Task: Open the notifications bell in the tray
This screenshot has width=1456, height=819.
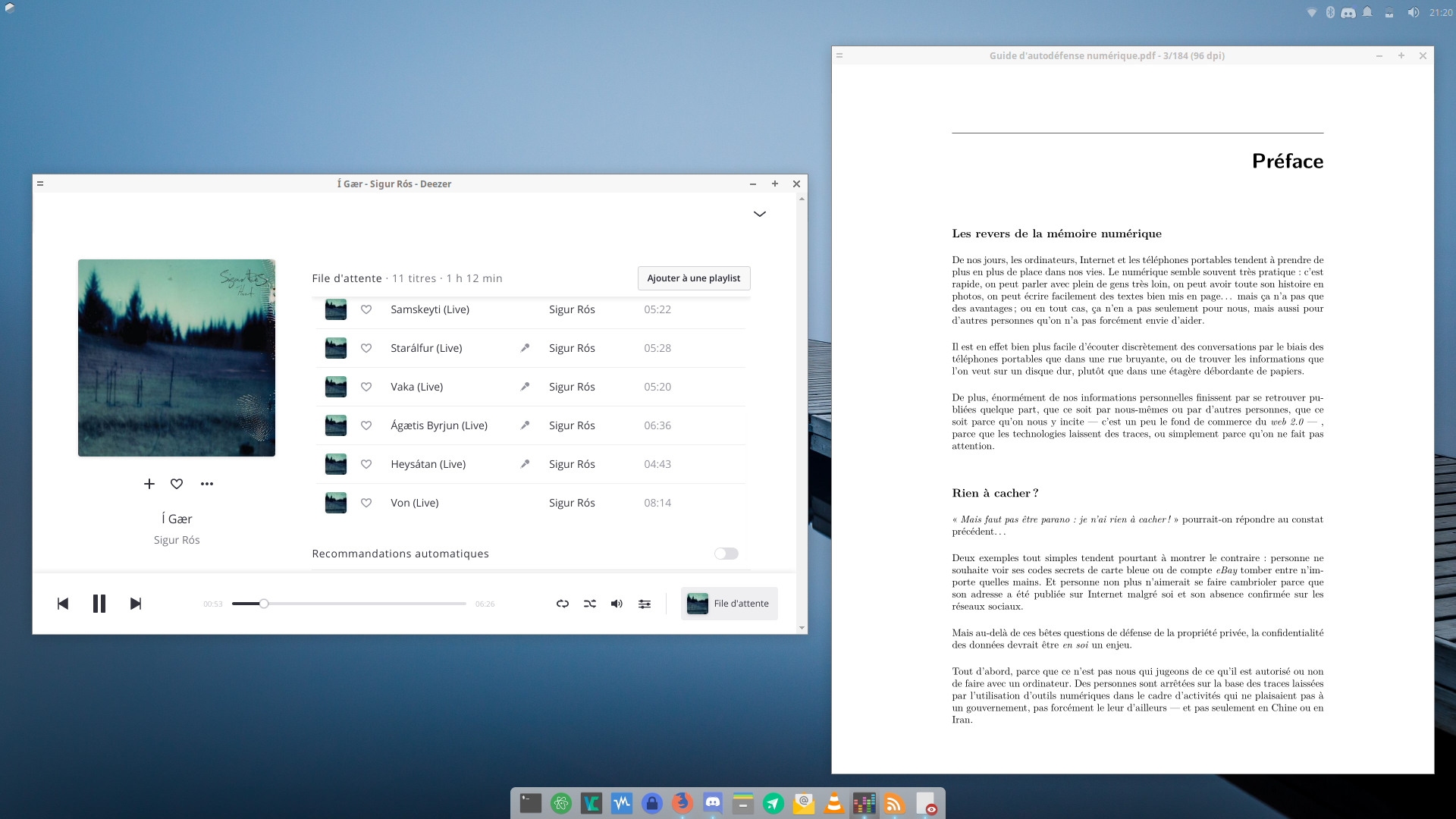Action: 1367,12
